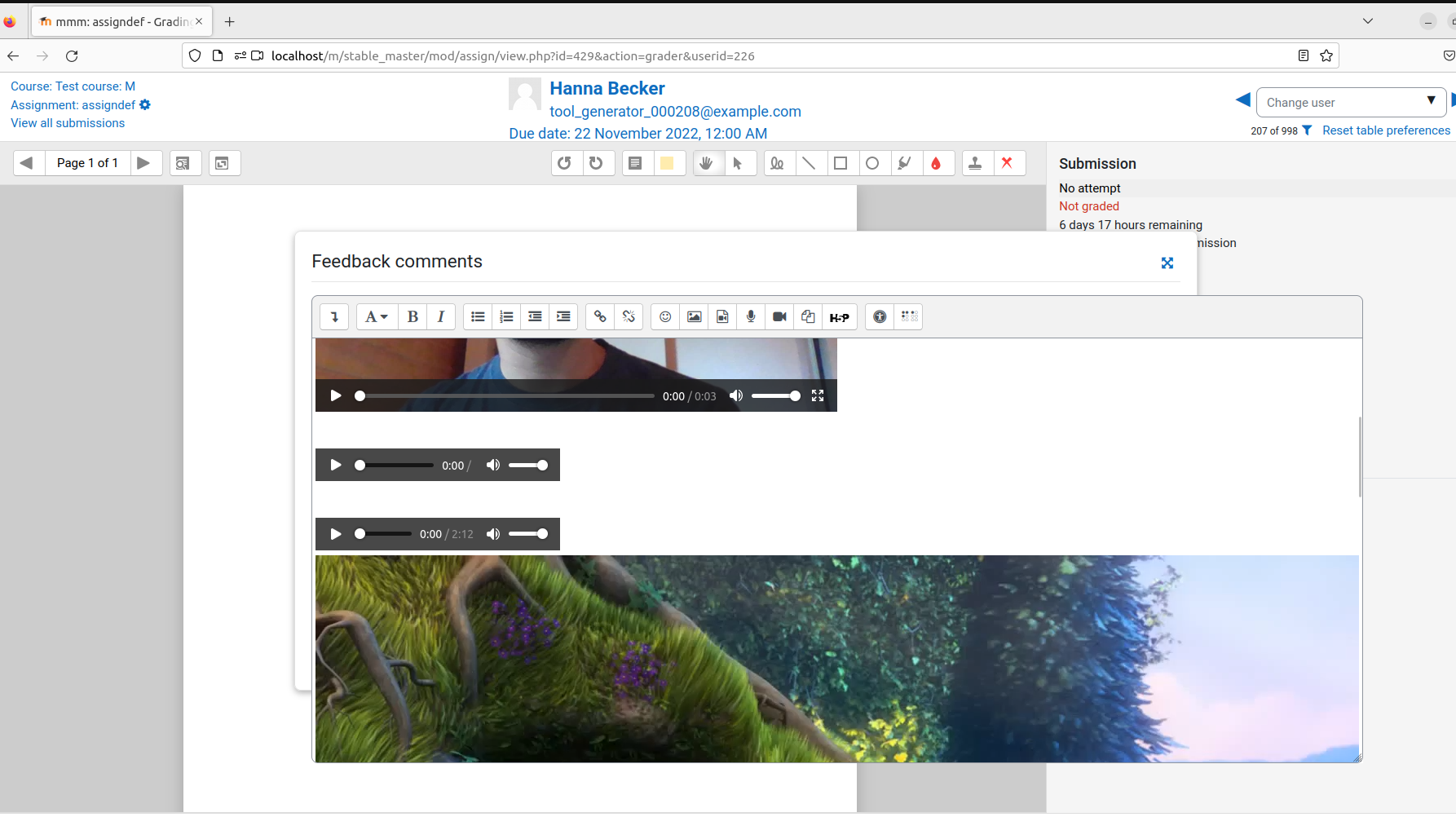Click Reset table preferences link

coord(1386,130)
